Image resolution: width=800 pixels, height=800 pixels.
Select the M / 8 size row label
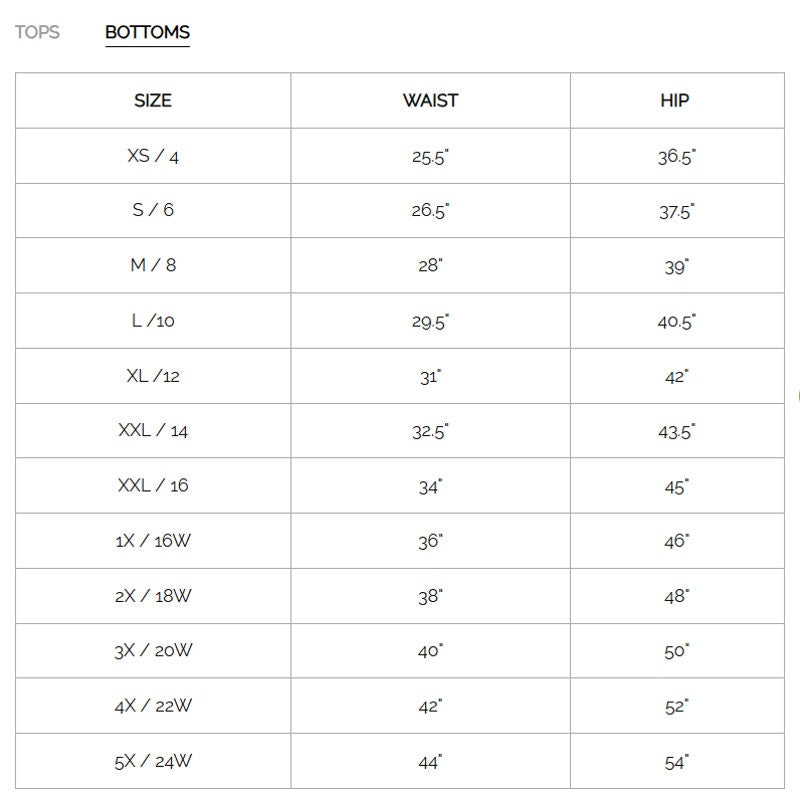pos(153,266)
